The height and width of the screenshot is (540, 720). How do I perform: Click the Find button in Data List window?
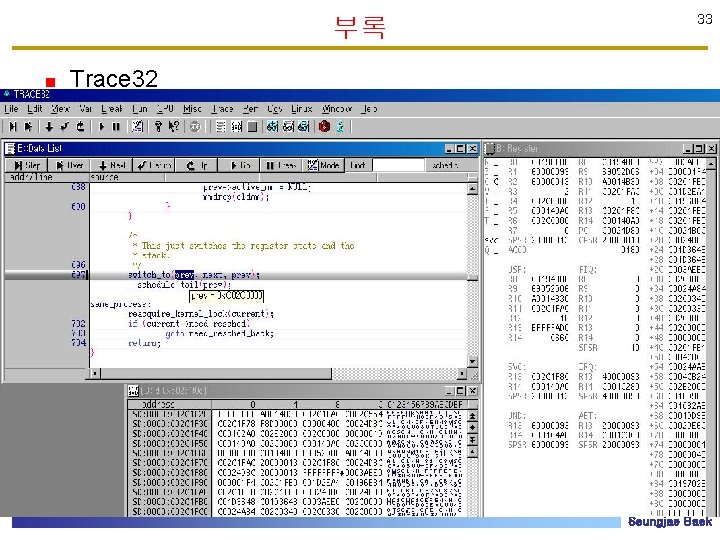(x=358, y=165)
